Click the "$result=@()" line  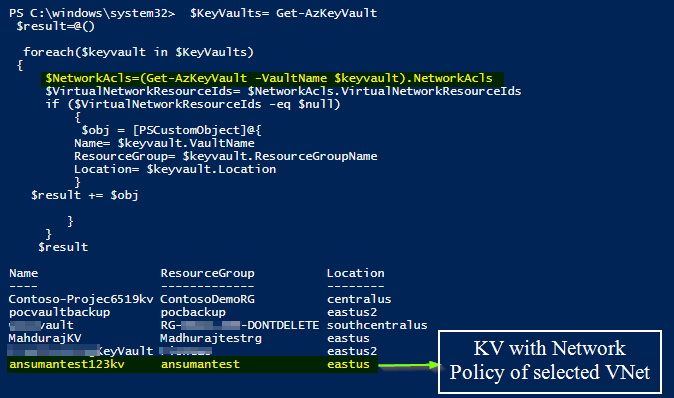click(55, 27)
